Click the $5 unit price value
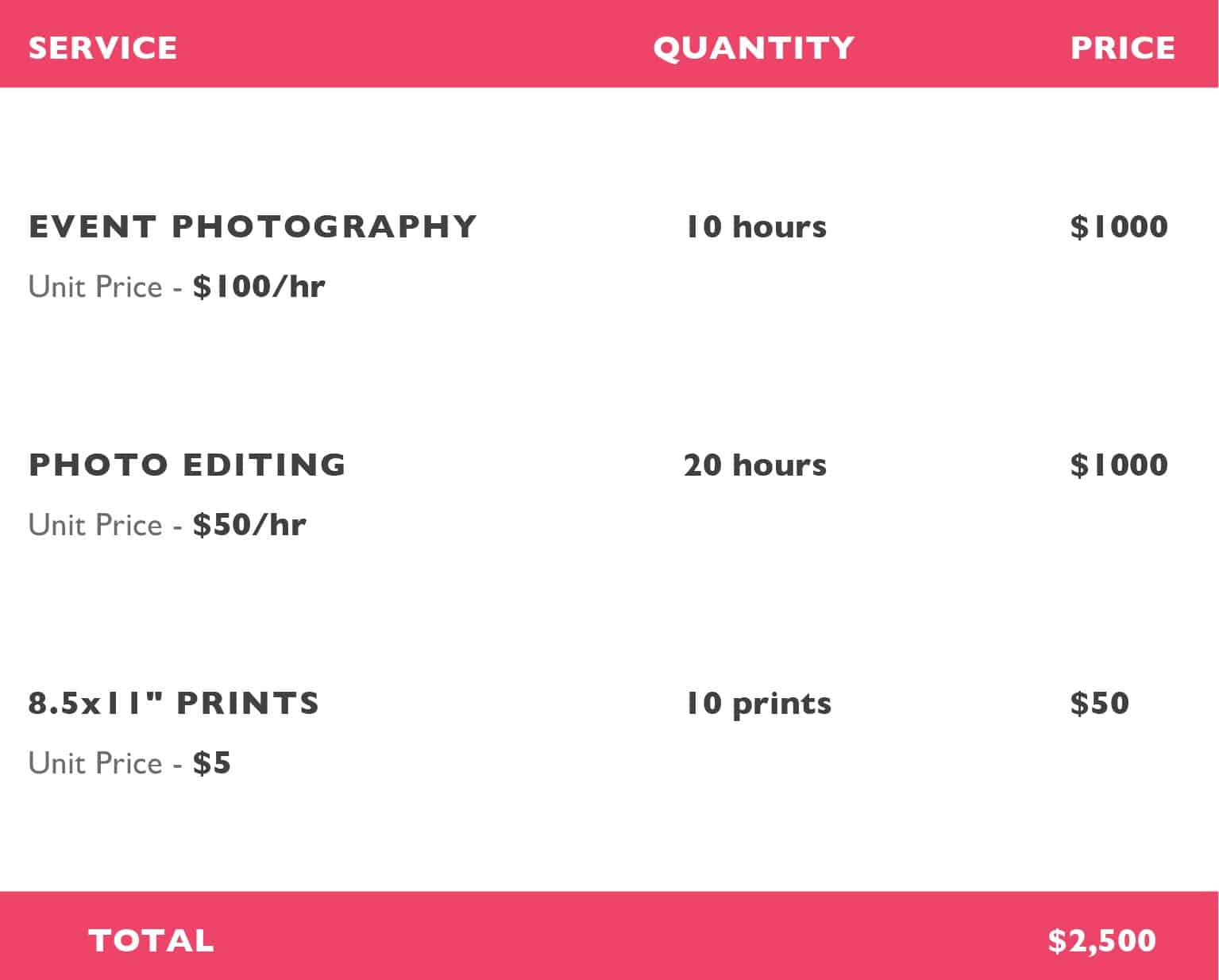Screen dimensions: 1219x980 click(x=212, y=763)
